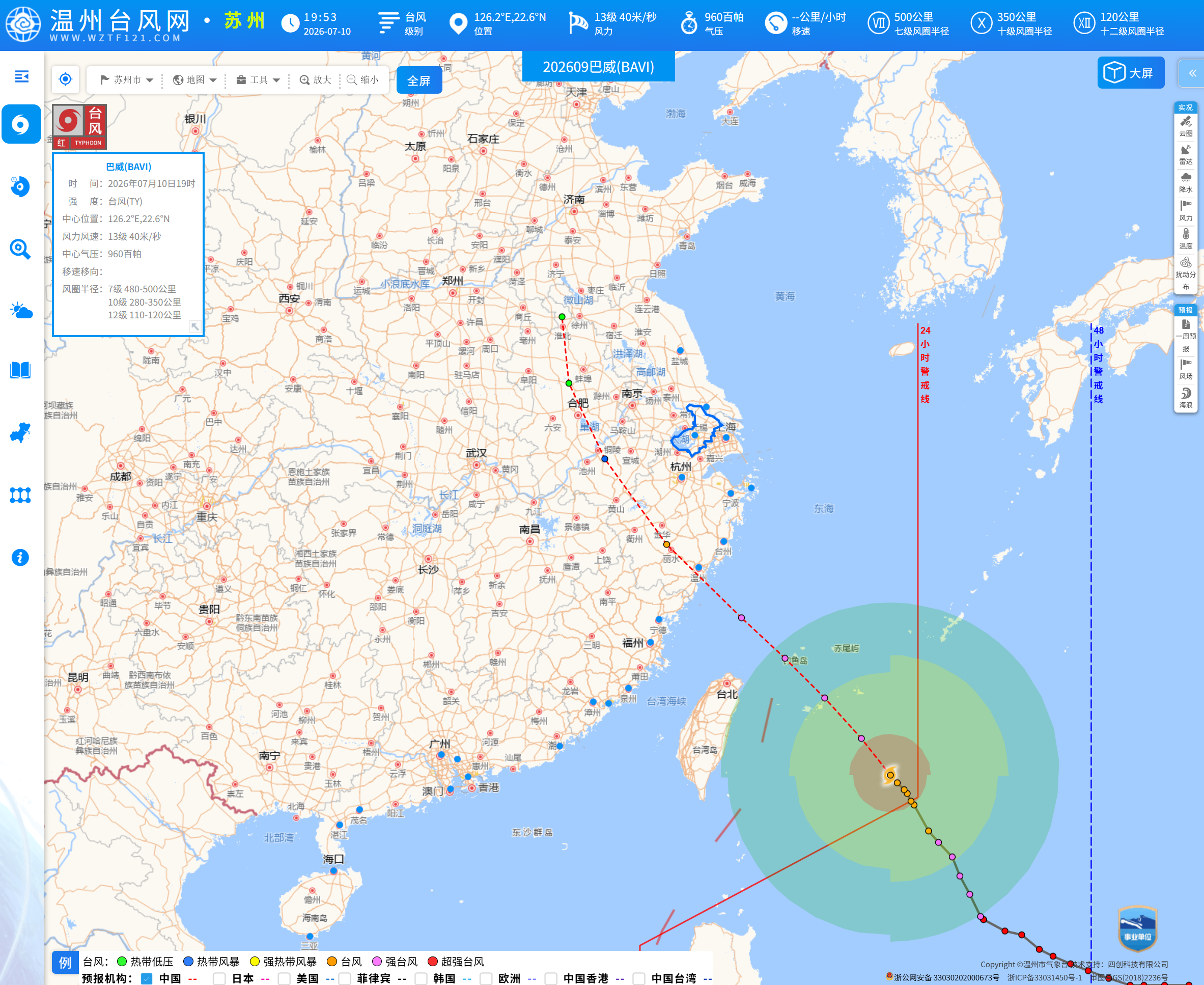Open the magnifier search sidebar icon

20,249
